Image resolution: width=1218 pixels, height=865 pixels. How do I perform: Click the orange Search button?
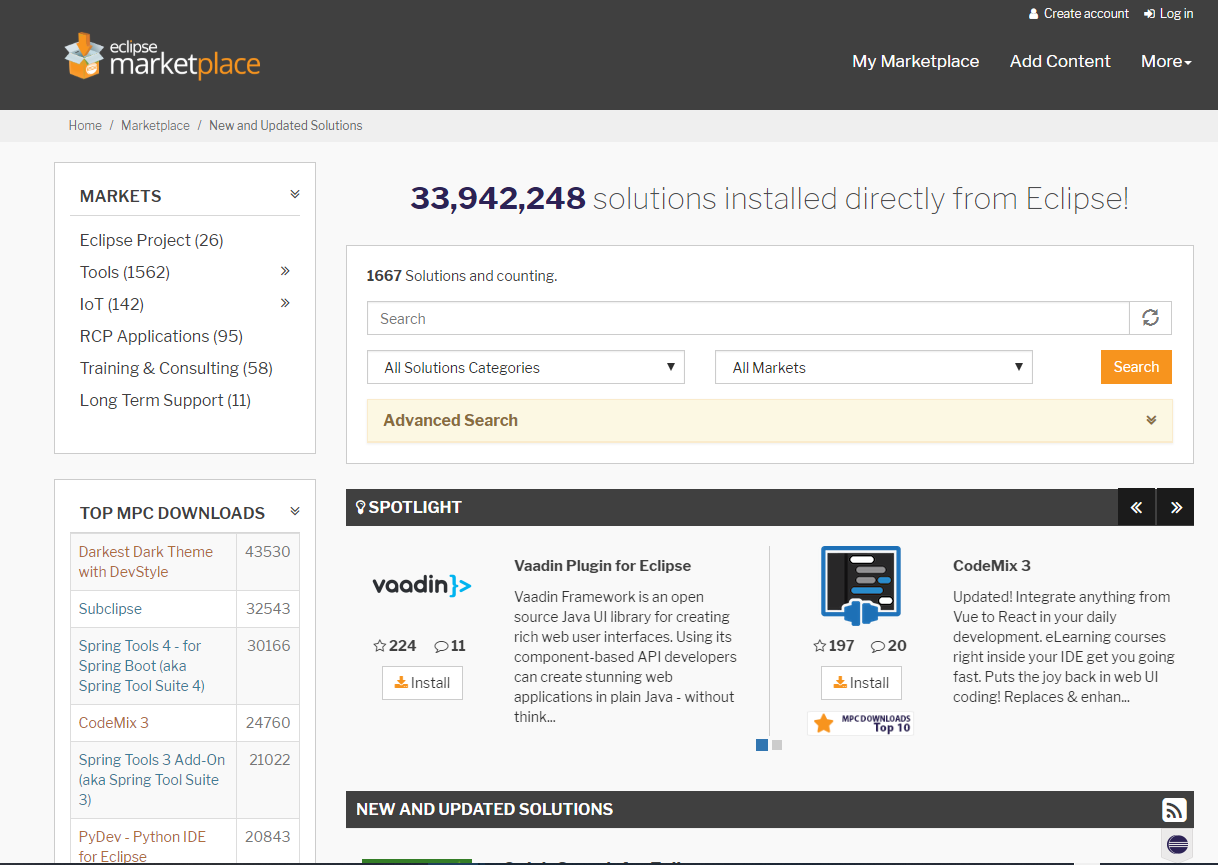pos(1136,367)
